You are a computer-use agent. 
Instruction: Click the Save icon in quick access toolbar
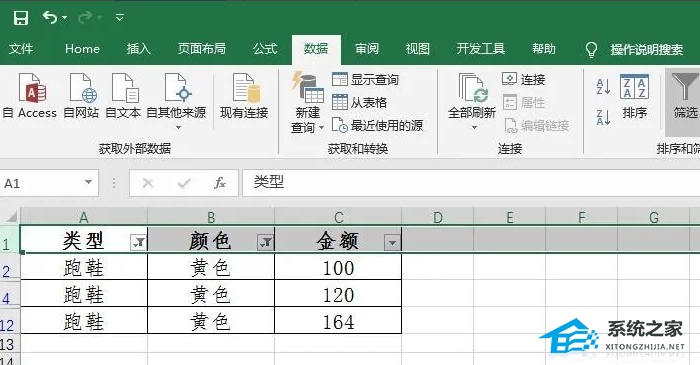pos(21,18)
